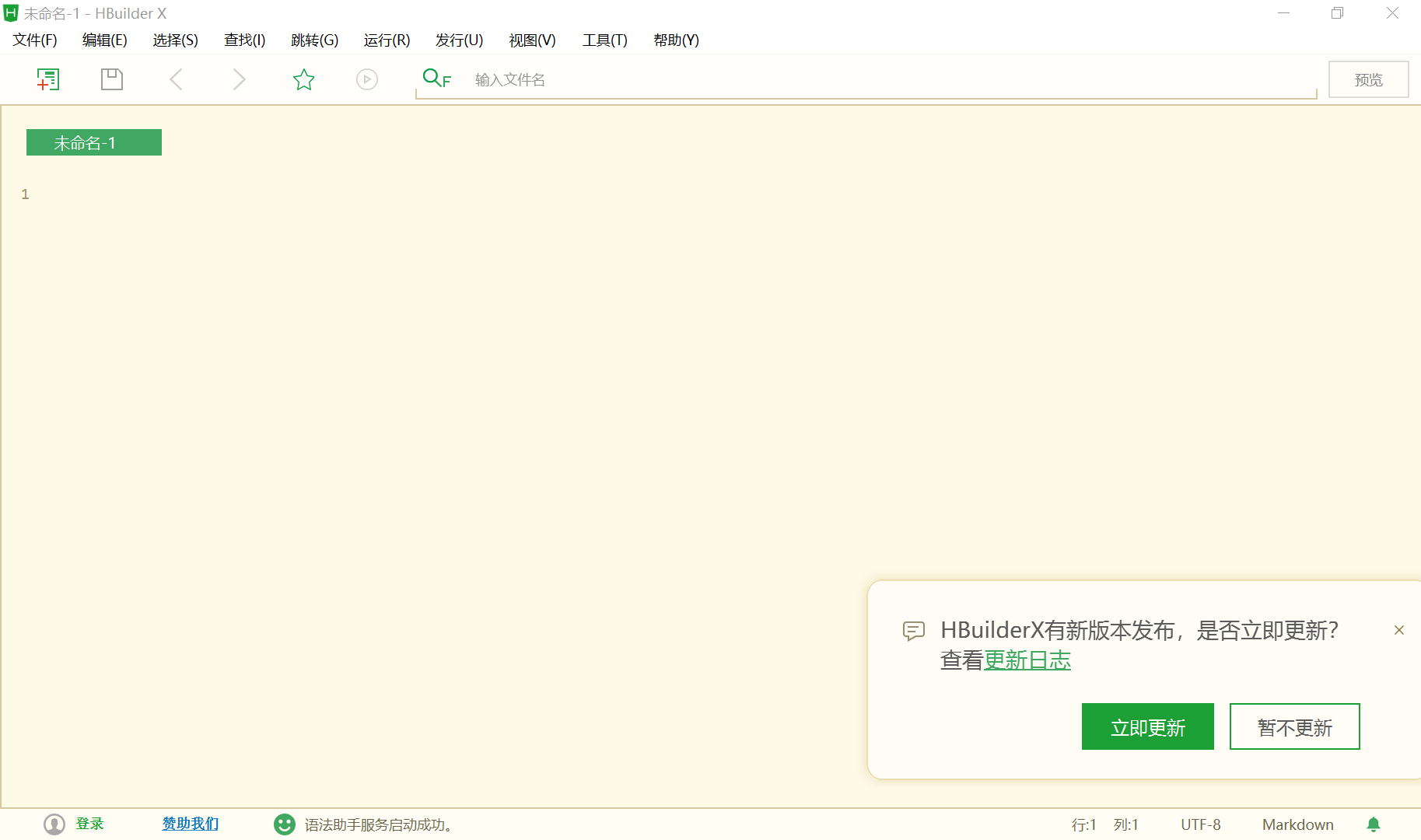Open the 视图(V) menu

tap(533, 40)
